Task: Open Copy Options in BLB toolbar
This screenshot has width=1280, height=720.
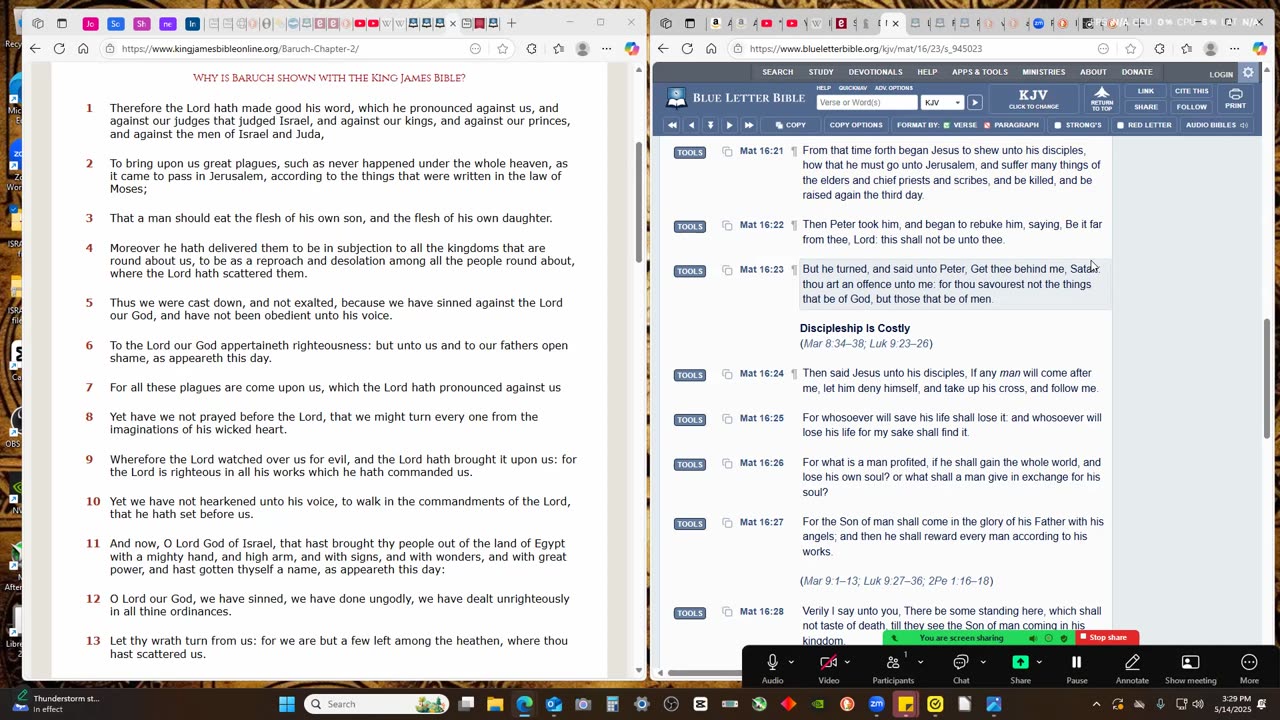Action: coord(855,125)
